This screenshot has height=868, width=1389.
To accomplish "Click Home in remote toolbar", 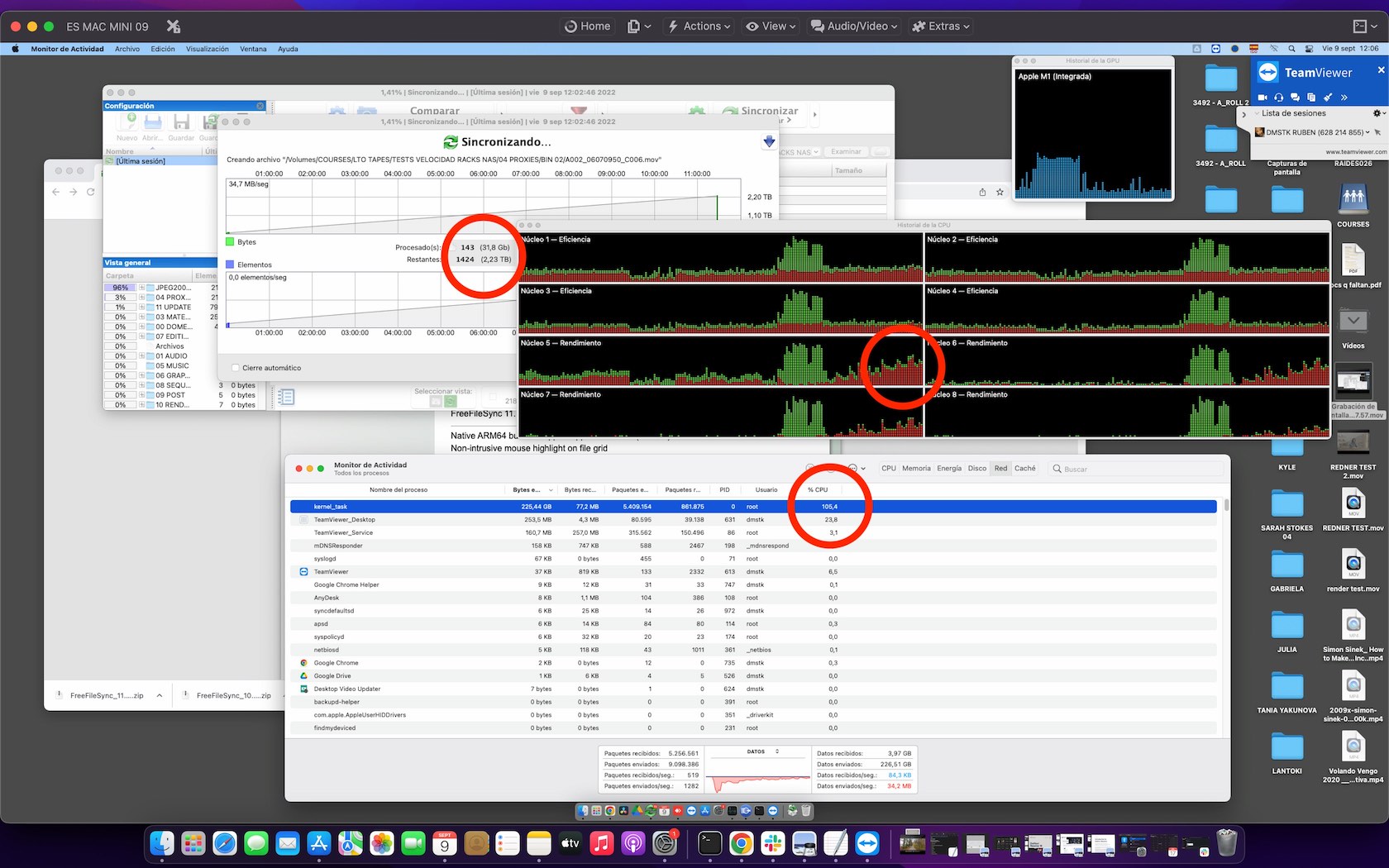I will point(587,26).
